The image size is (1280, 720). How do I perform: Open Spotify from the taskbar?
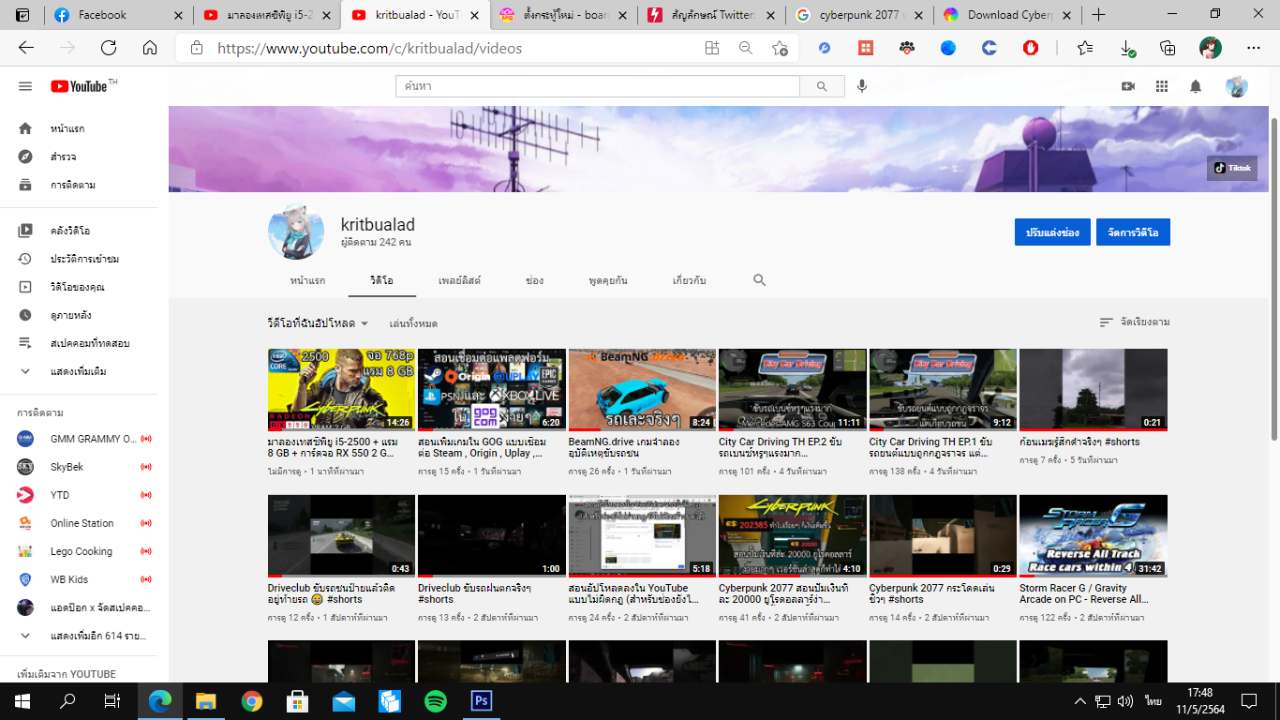(435, 701)
